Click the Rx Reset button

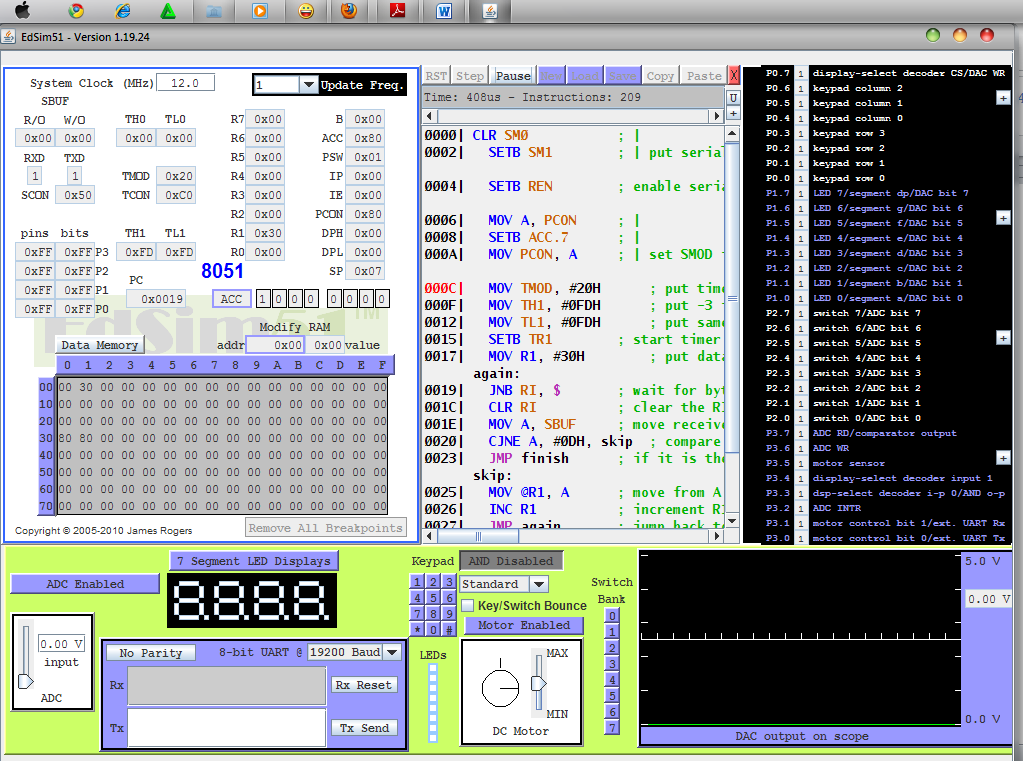364,685
